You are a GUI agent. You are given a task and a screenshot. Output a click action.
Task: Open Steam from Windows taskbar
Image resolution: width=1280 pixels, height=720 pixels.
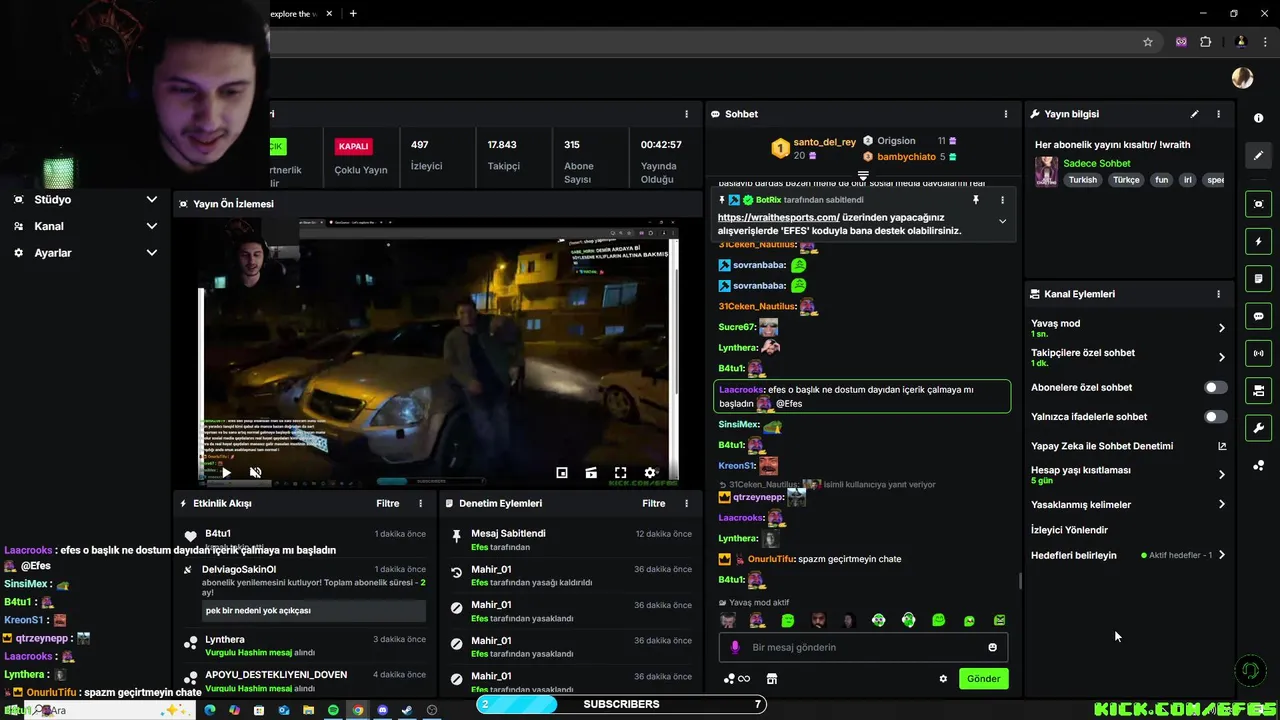[x=407, y=710]
